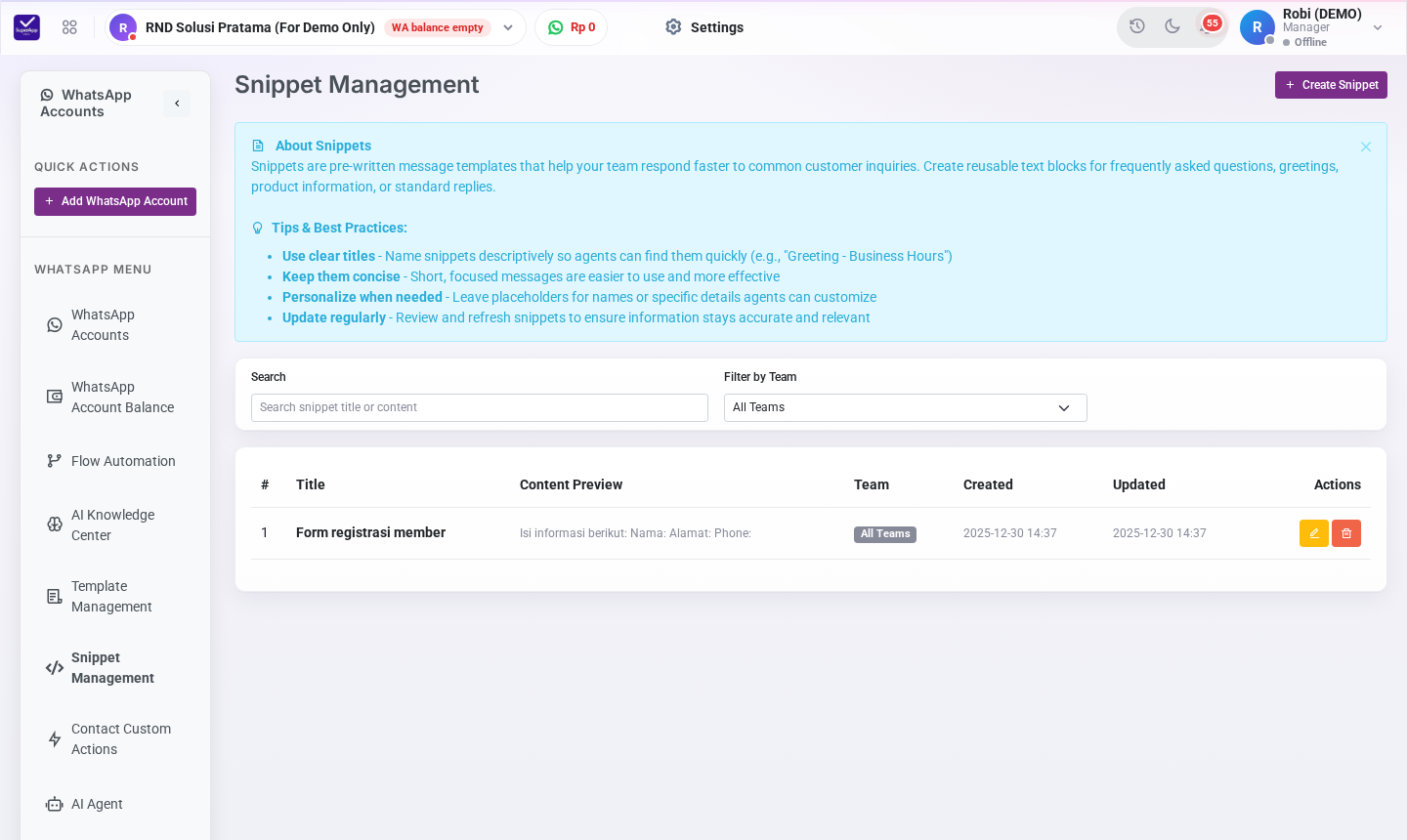
Task: Open the activity history clock icon
Action: point(1137,26)
